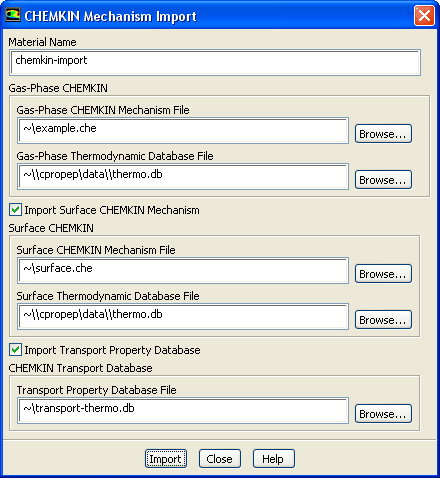Image resolution: width=440 pixels, height=478 pixels.
Task: Browse for the surface.che mechanism file
Action: pyautogui.click(x=383, y=274)
